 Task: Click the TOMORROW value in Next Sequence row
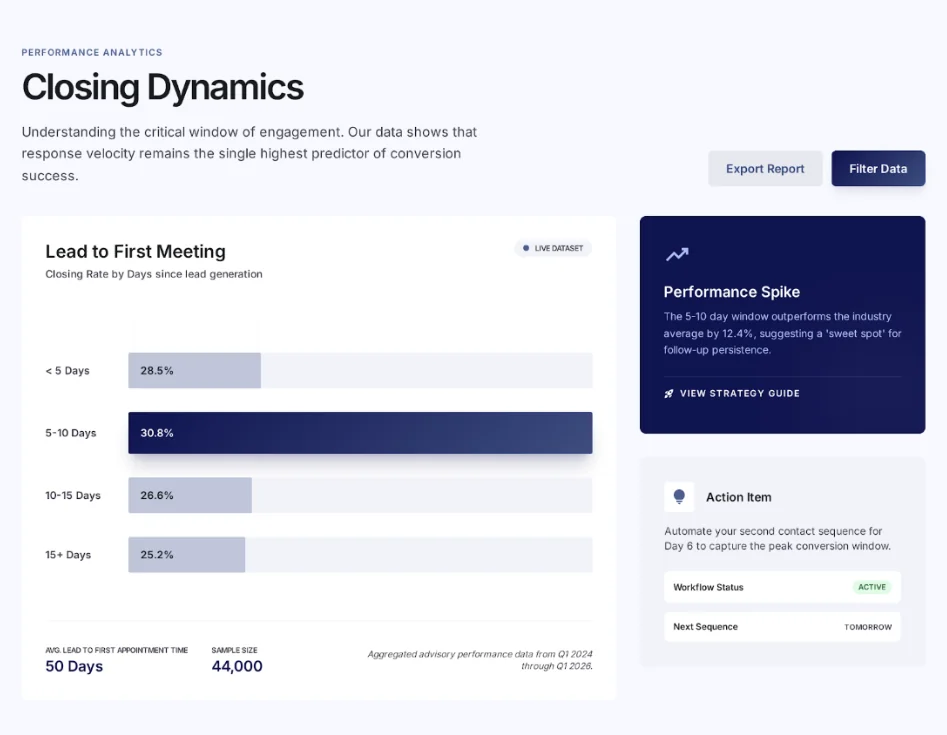click(868, 627)
